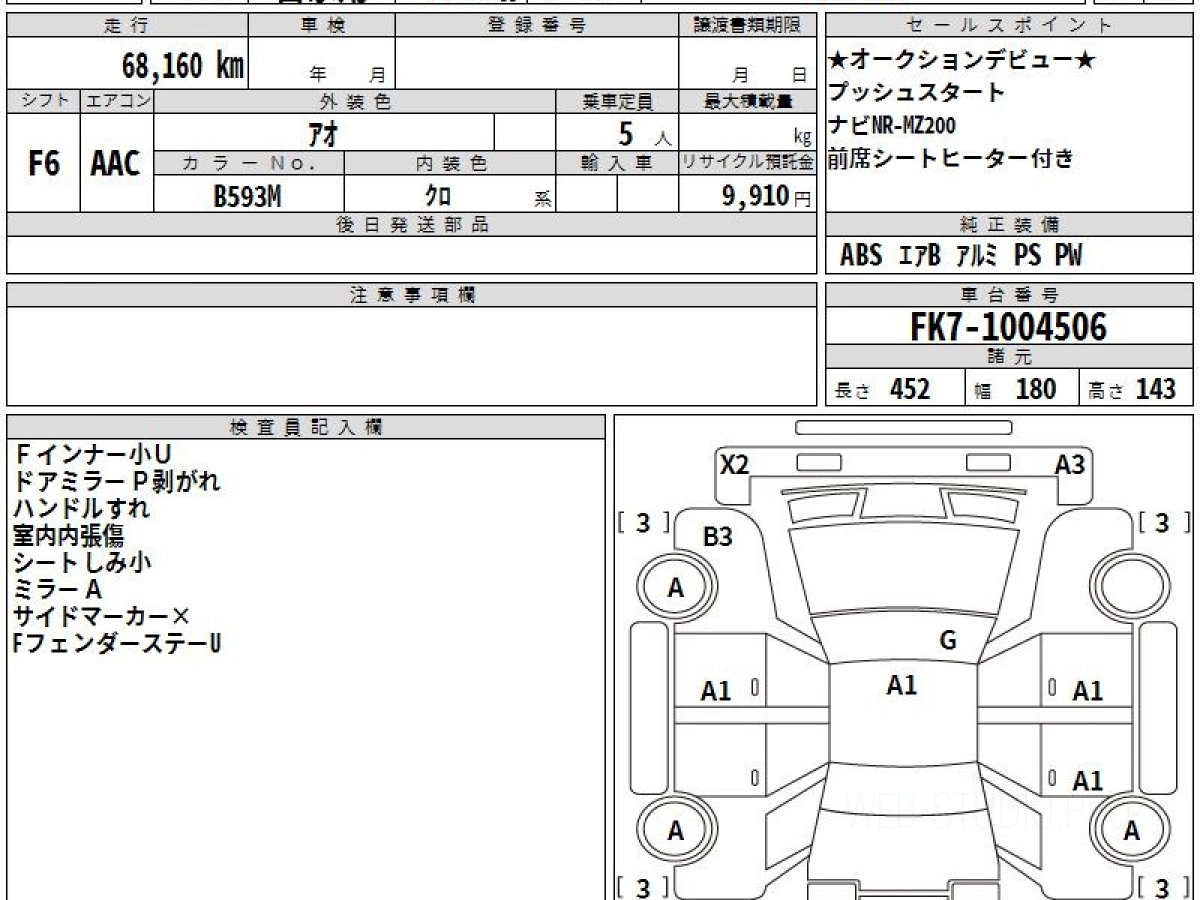1200x900 pixels.
Task: Click the ナビNR-MZ200 line
Action: pos(892,126)
